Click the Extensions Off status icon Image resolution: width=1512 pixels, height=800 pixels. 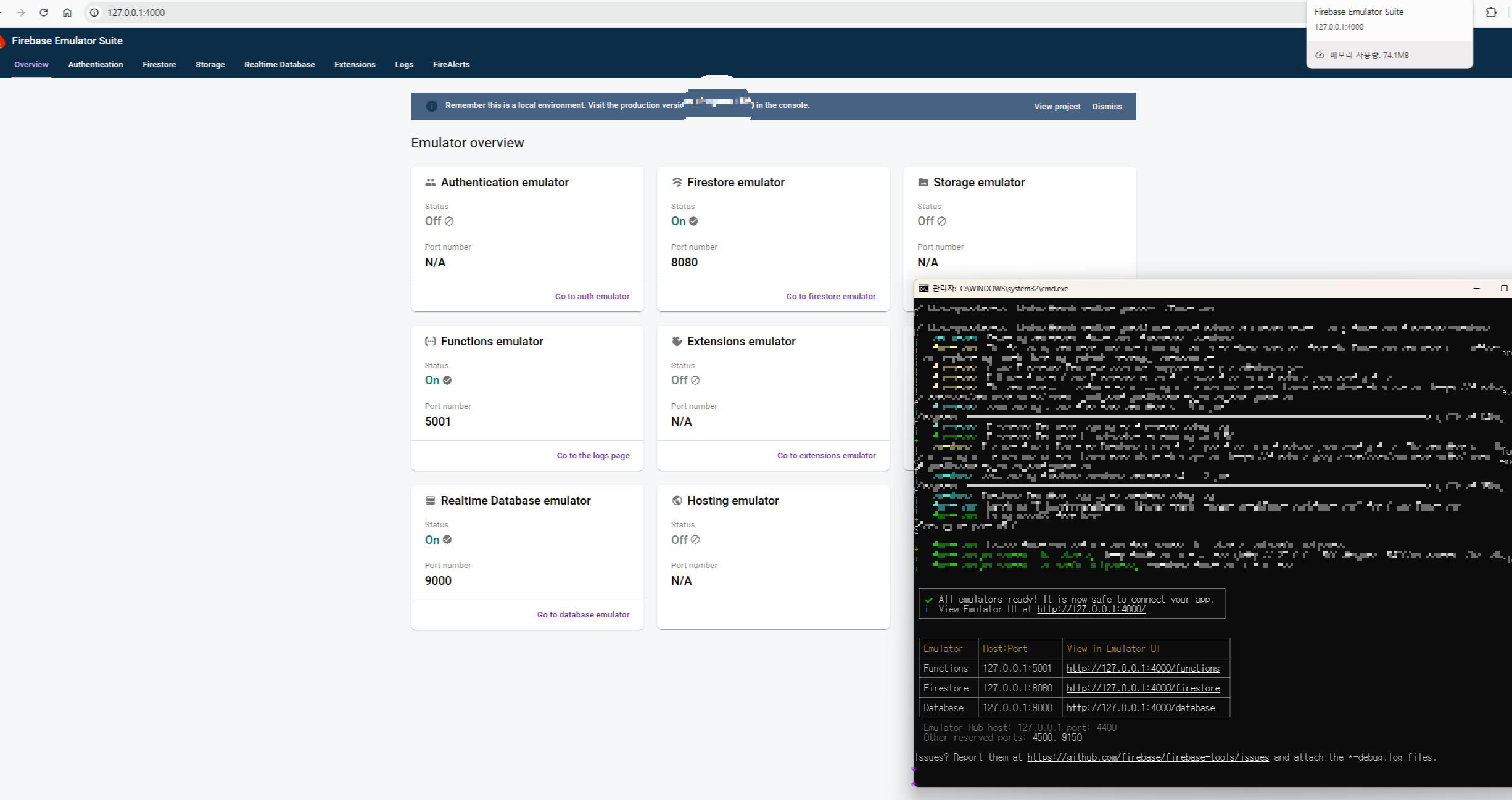[695, 380]
